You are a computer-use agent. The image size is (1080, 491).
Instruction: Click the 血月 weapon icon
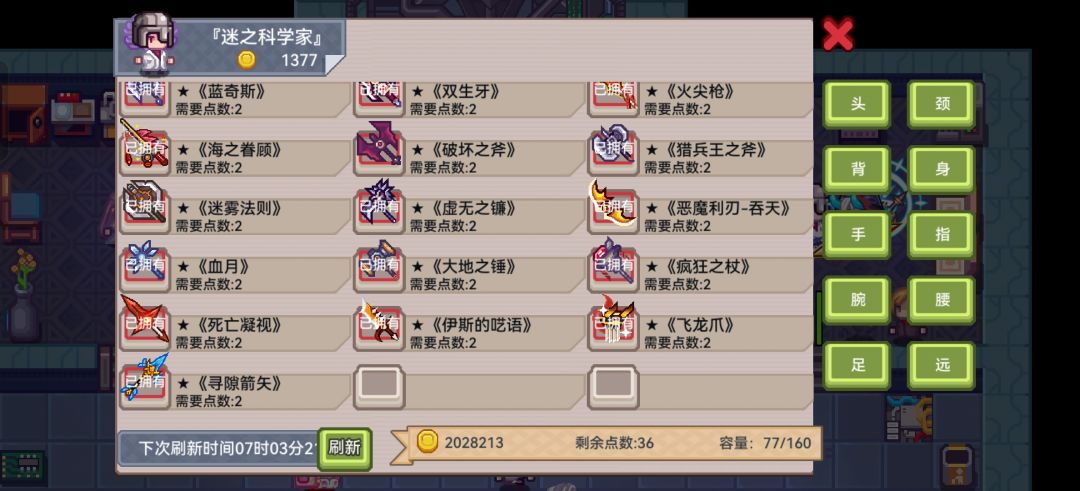coord(145,263)
